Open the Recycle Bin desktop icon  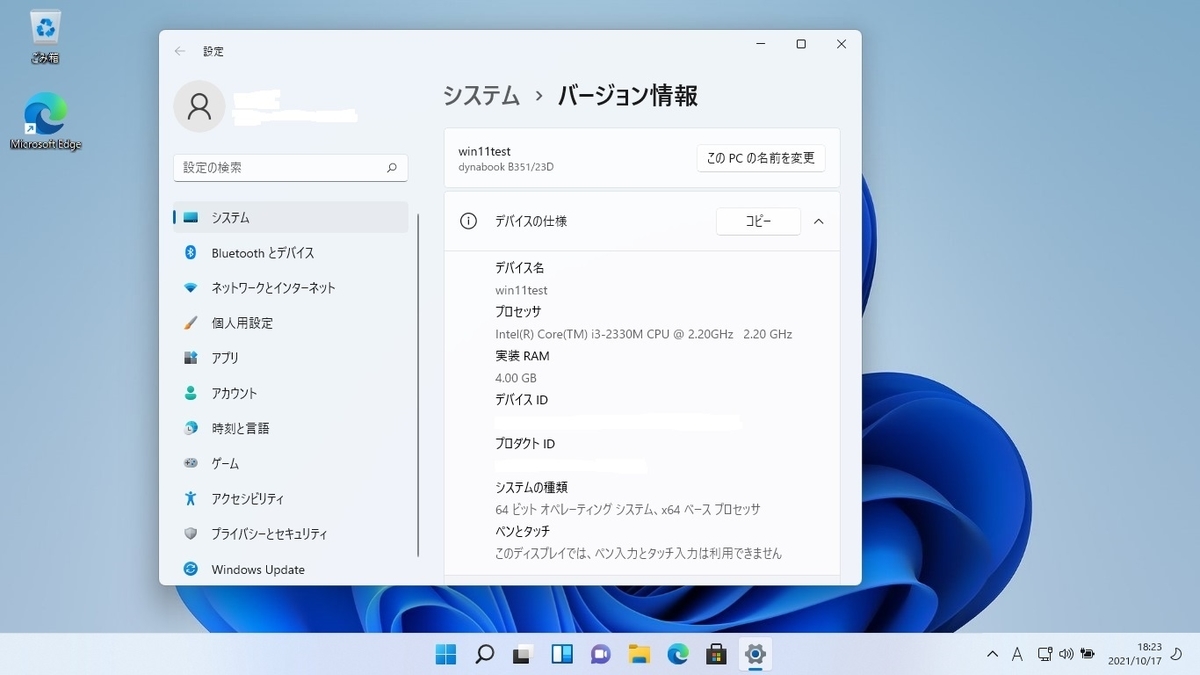(45, 37)
